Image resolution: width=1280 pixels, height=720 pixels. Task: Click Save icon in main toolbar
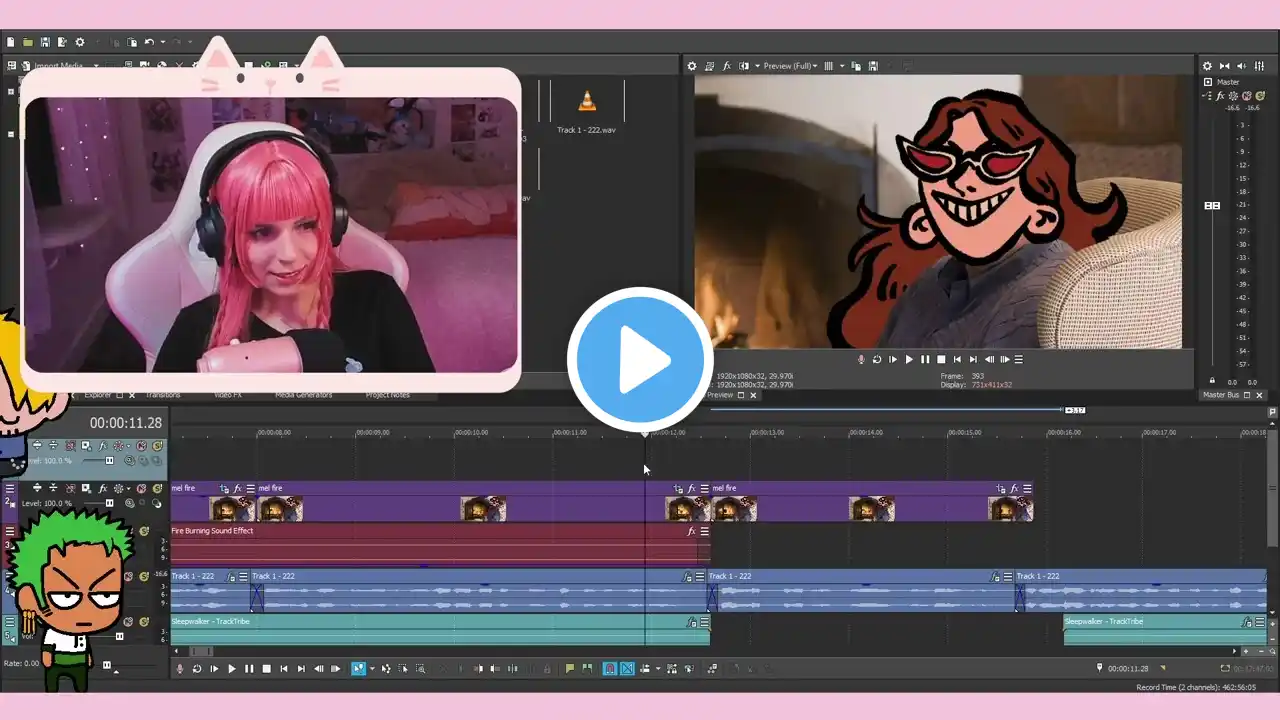(x=45, y=42)
